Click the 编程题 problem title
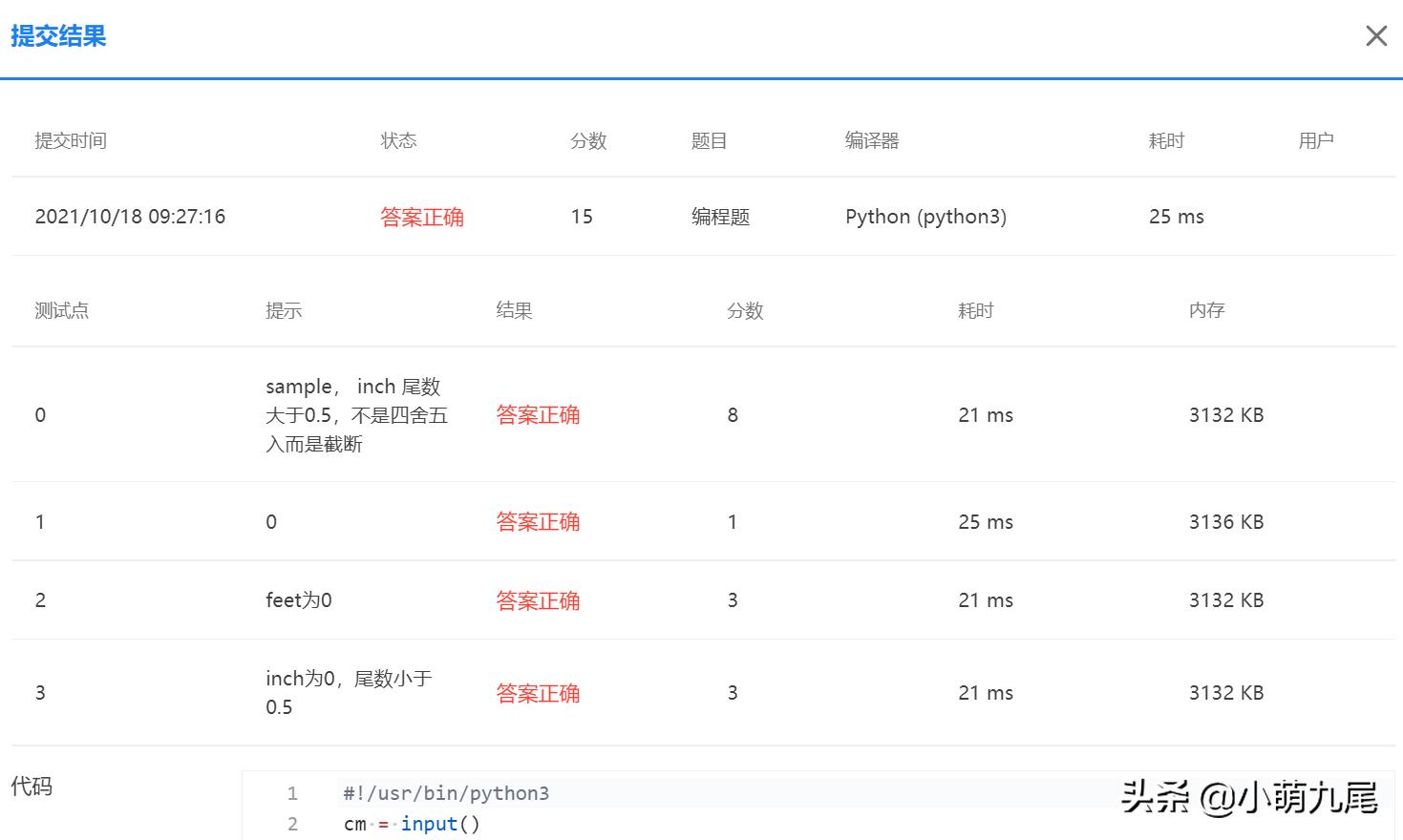Screen dimensions: 1403x840 tap(719, 217)
